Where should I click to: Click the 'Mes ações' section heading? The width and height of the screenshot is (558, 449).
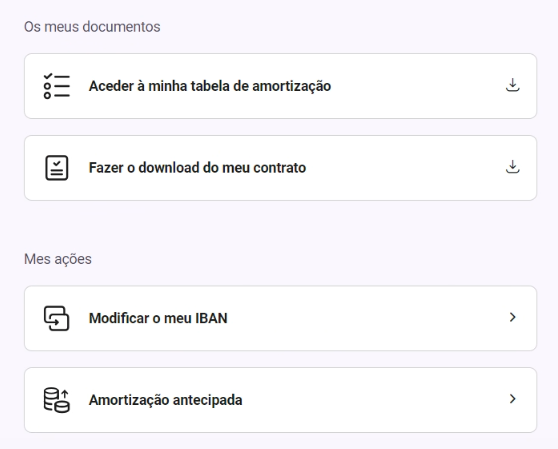point(58,259)
